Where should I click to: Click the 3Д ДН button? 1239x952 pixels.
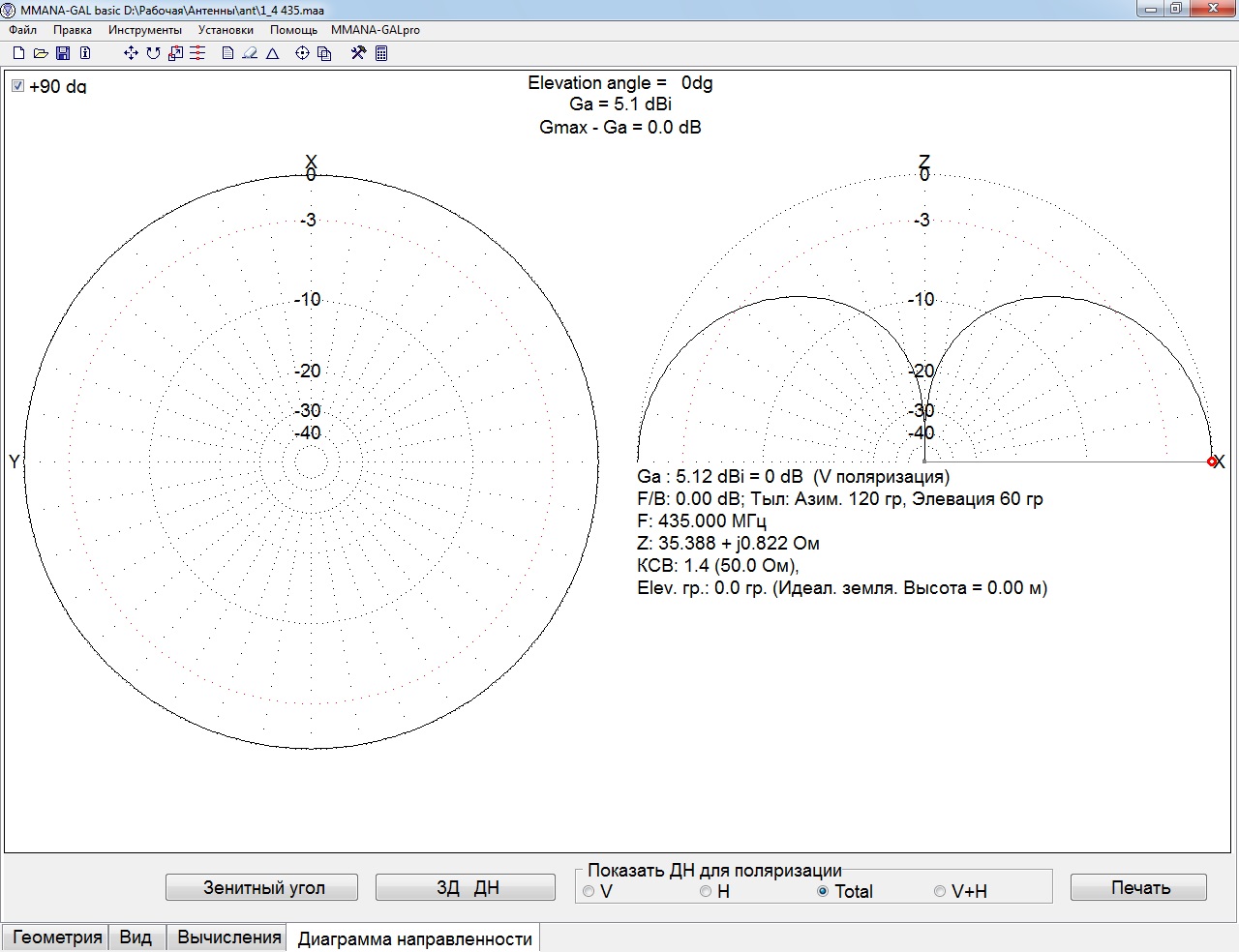pos(466,887)
